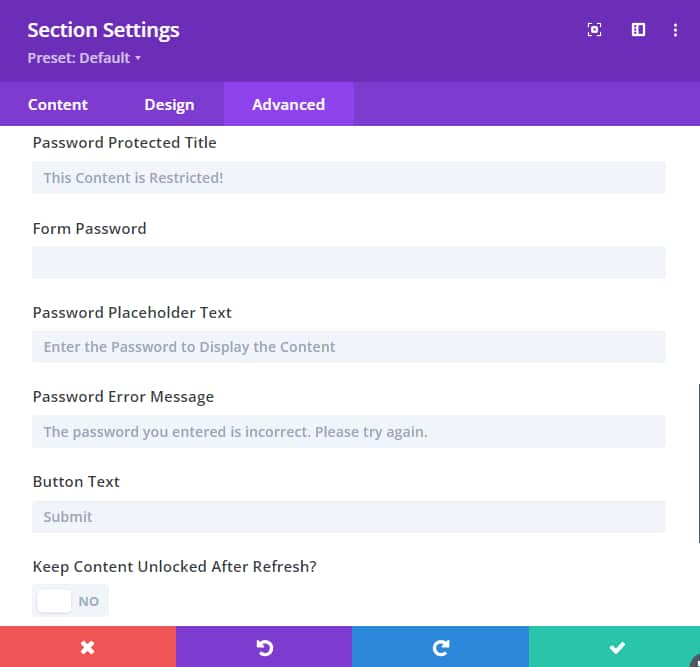The width and height of the screenshot is (700, 667).
Task: Discard changes with the red X button
Action: coord(88,647)
